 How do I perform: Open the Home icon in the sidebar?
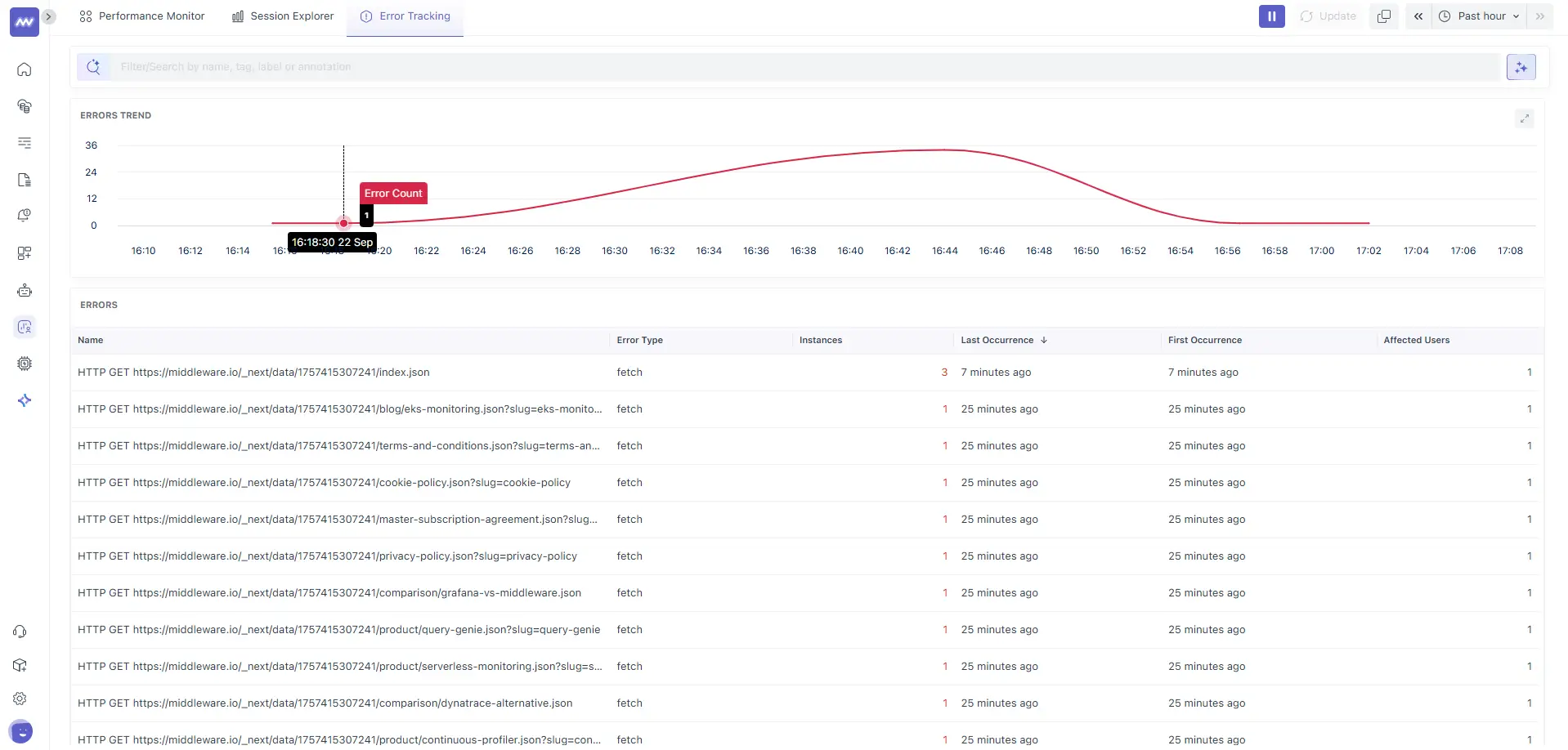coord(24,69)
